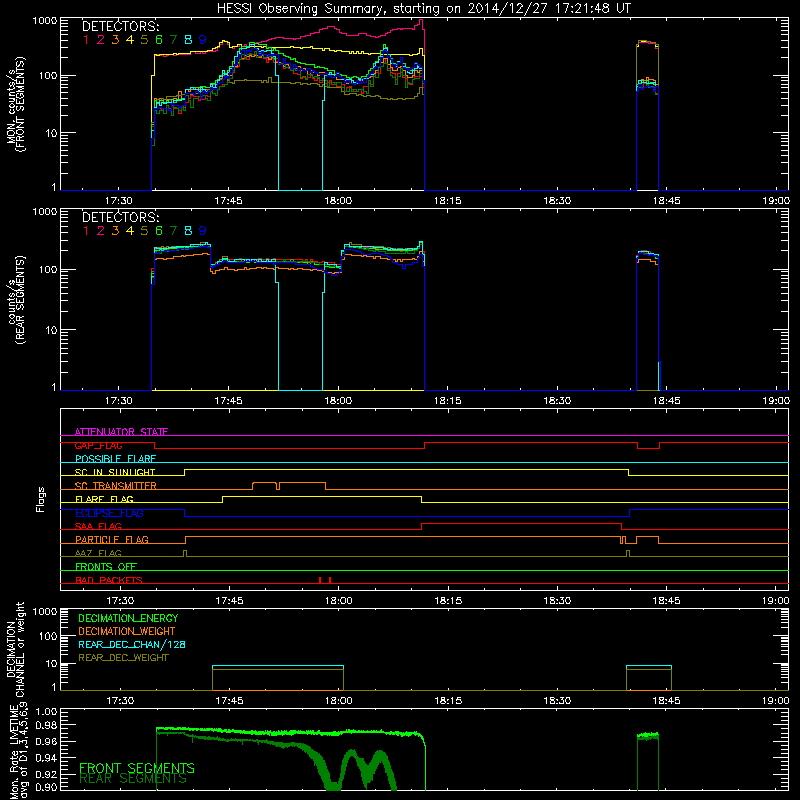This screenshot has height=800, width=800.
Task: Click the 18:45 tick under the rear segments plot
Action: [x=666, y=401]
